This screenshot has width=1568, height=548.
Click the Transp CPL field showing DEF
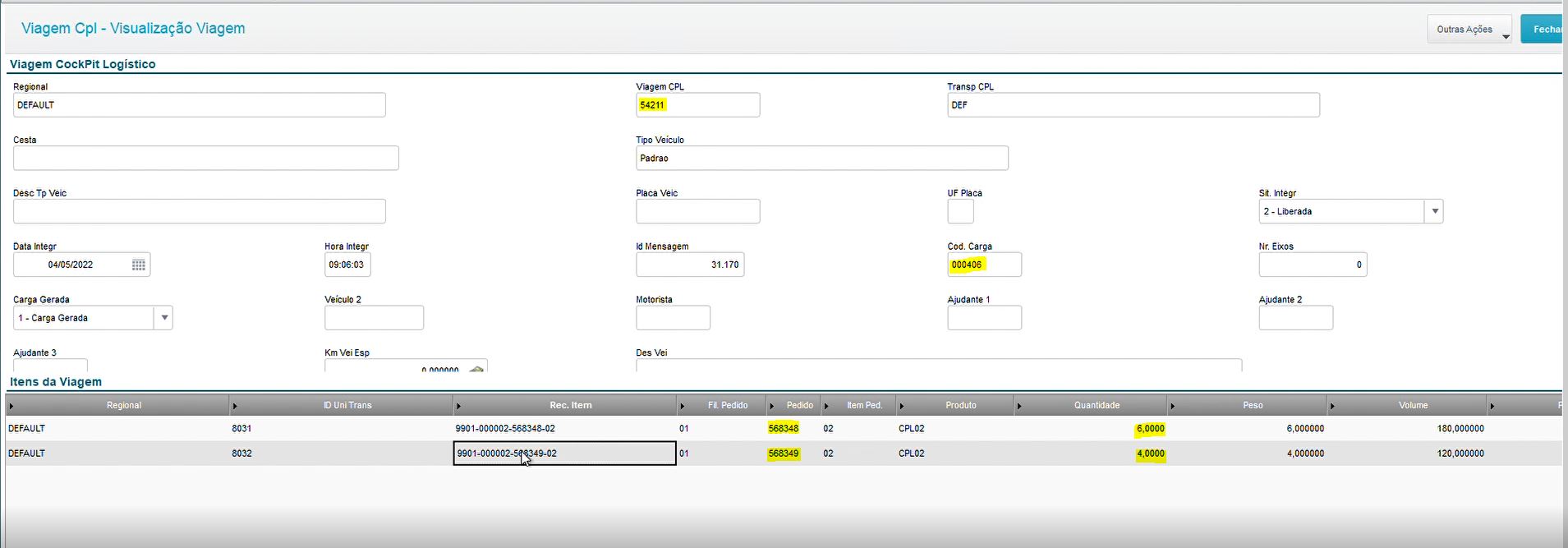[x=1133, y=105]
